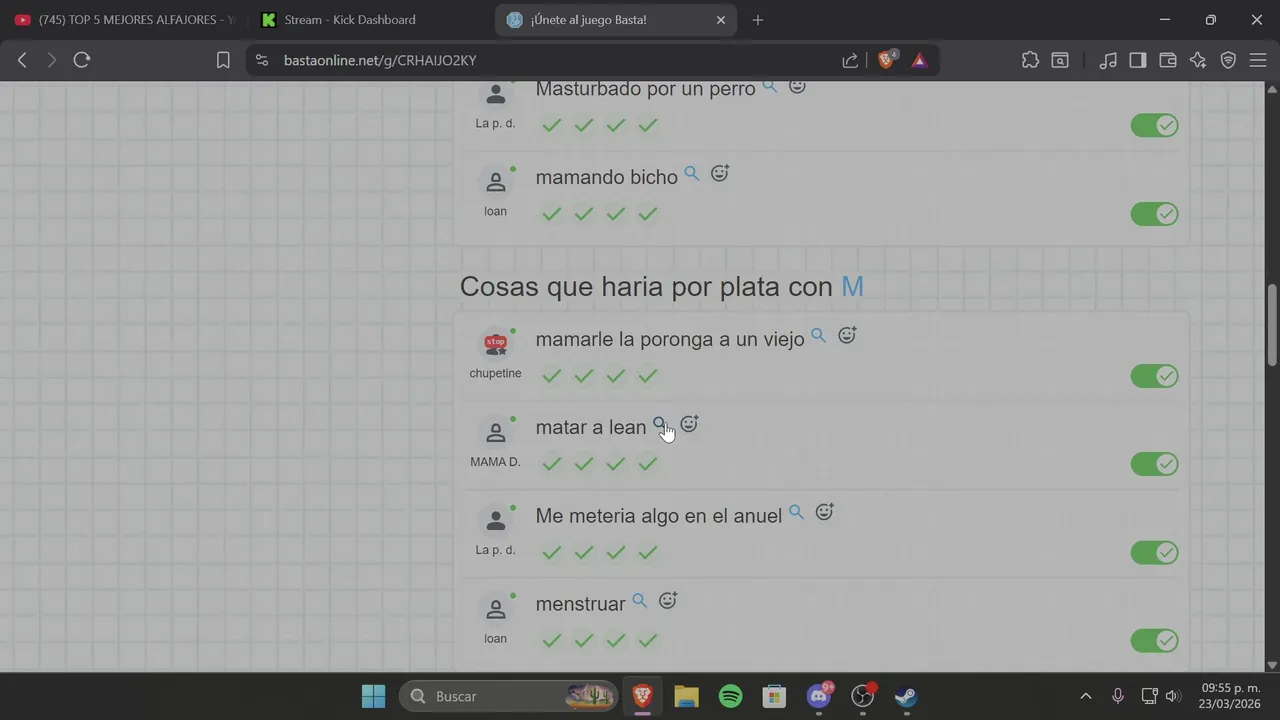Bookmark this page
The image size is (1280, 720).
(223, 60)
